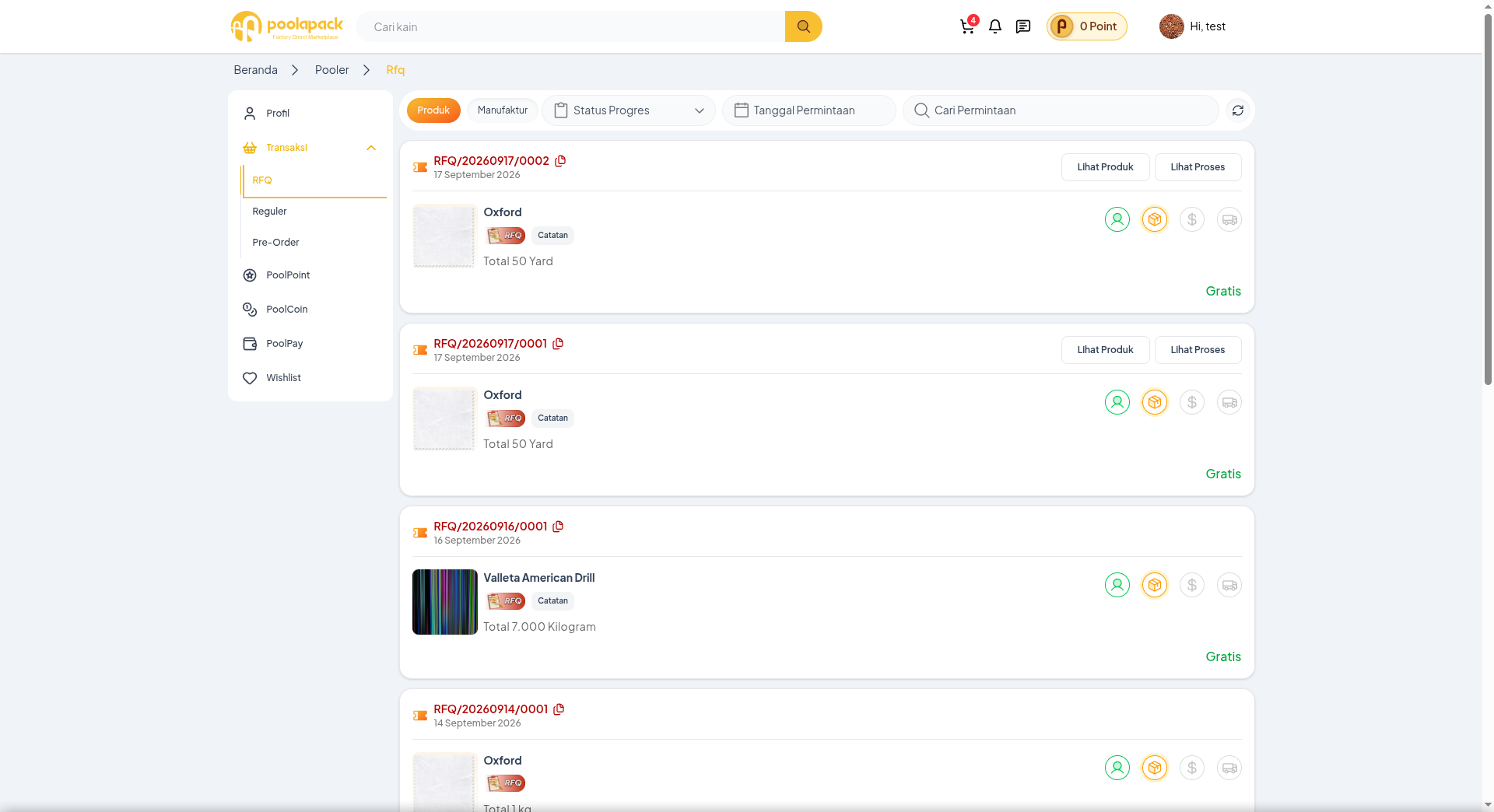The image size is (1494, 812).
Task: Click package status icon for RFQ/20260917/0002
Action: (x=1155, y=219)
